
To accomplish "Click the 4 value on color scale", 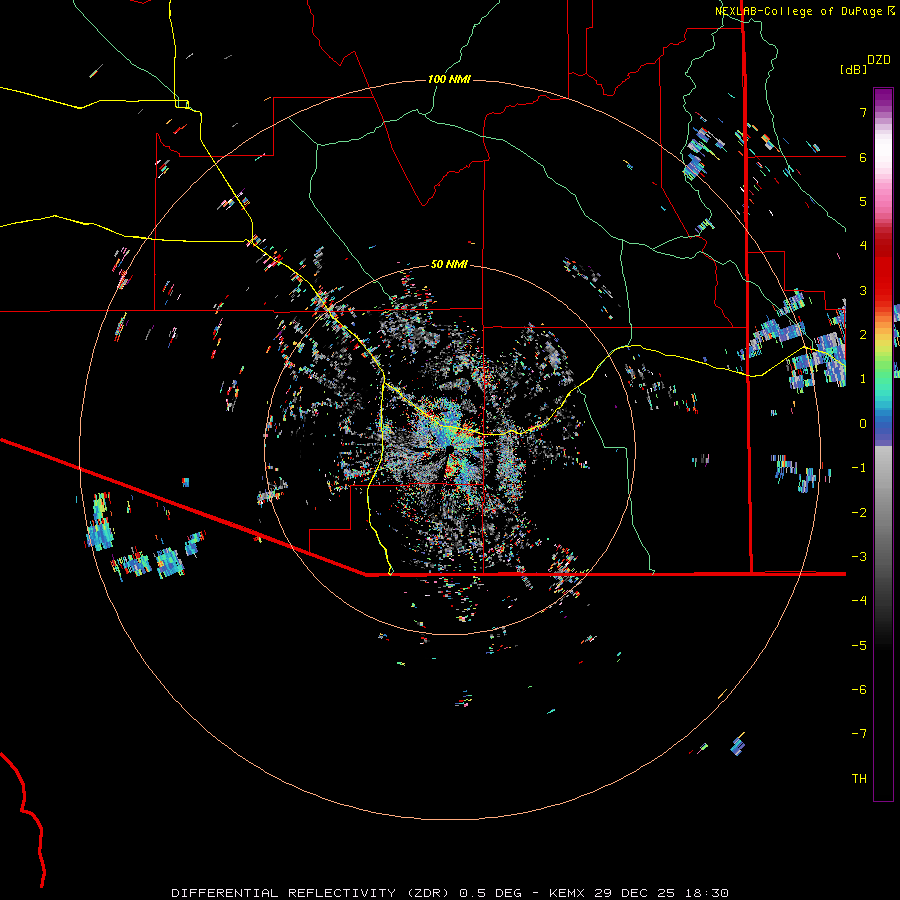I will coord(863,246).
